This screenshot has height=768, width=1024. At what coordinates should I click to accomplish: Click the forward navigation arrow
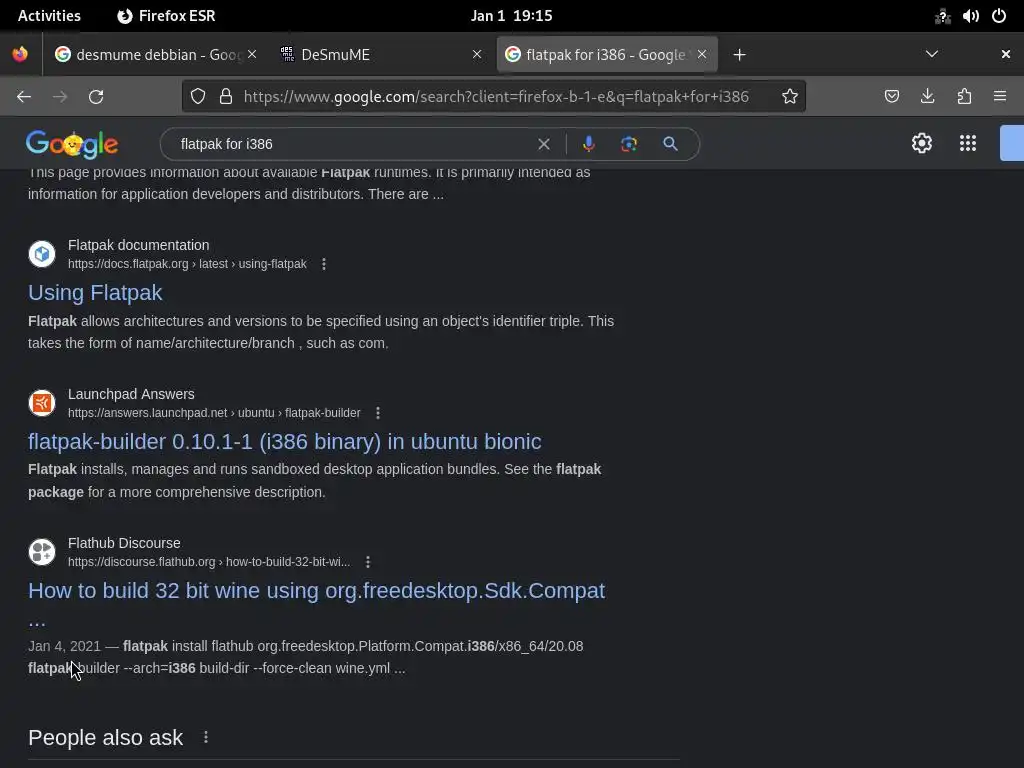tap(60, 97)
